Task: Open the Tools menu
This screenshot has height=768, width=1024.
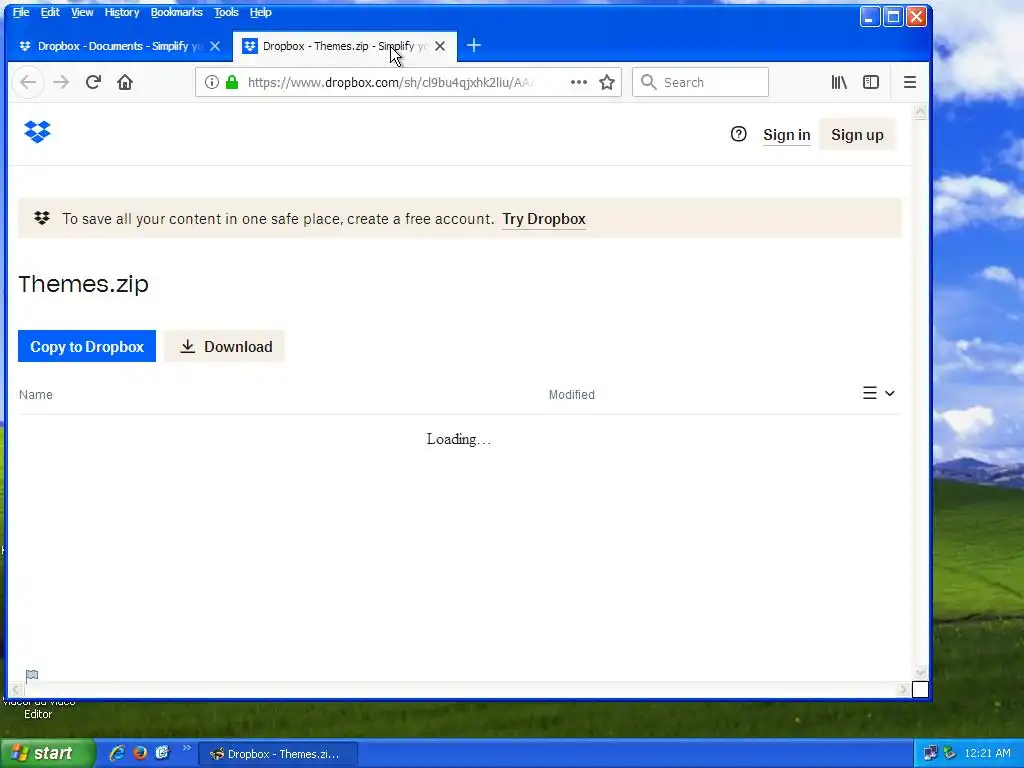Action: click(x=226, y=12)
